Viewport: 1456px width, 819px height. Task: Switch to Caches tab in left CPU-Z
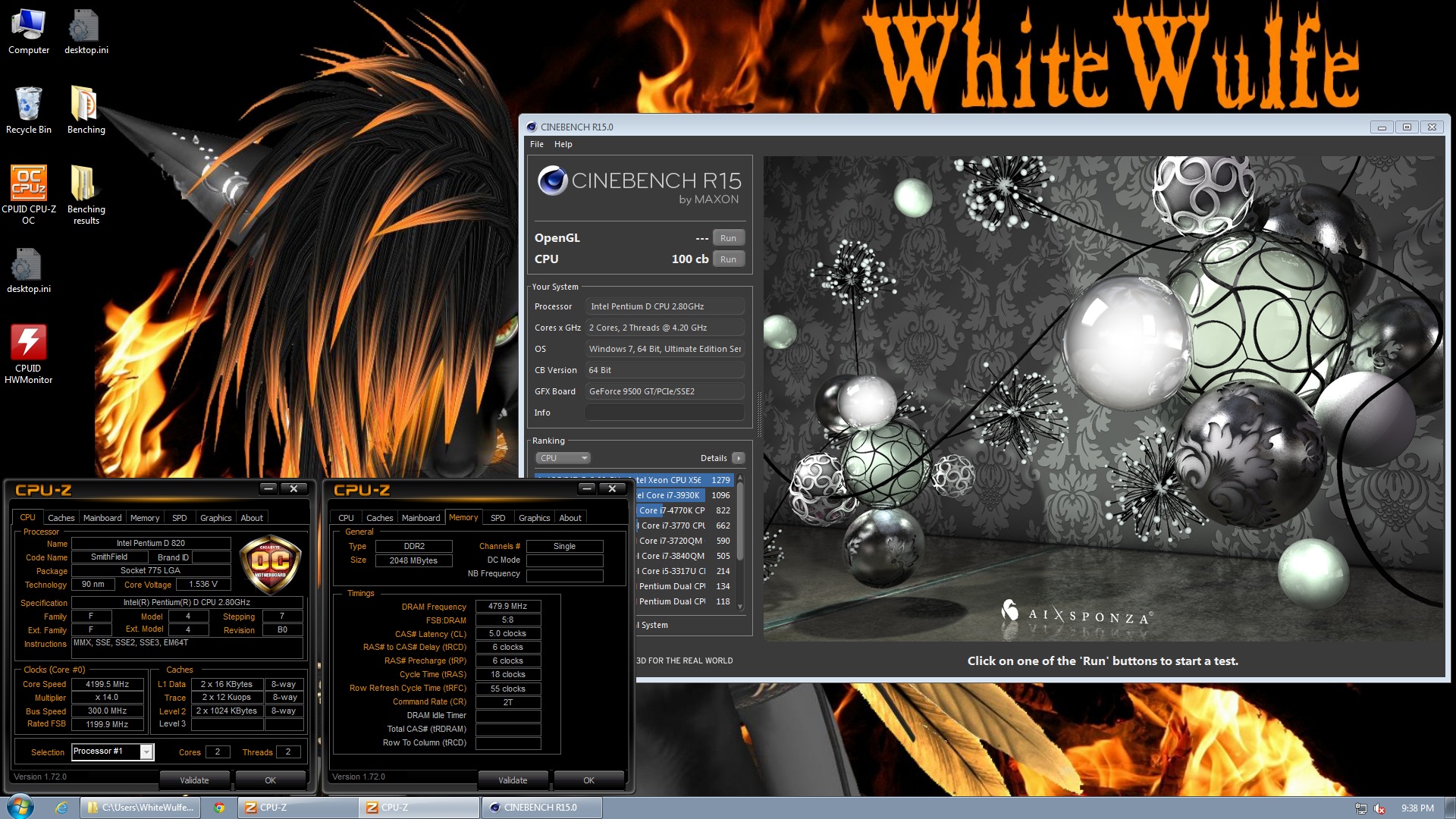61,518
